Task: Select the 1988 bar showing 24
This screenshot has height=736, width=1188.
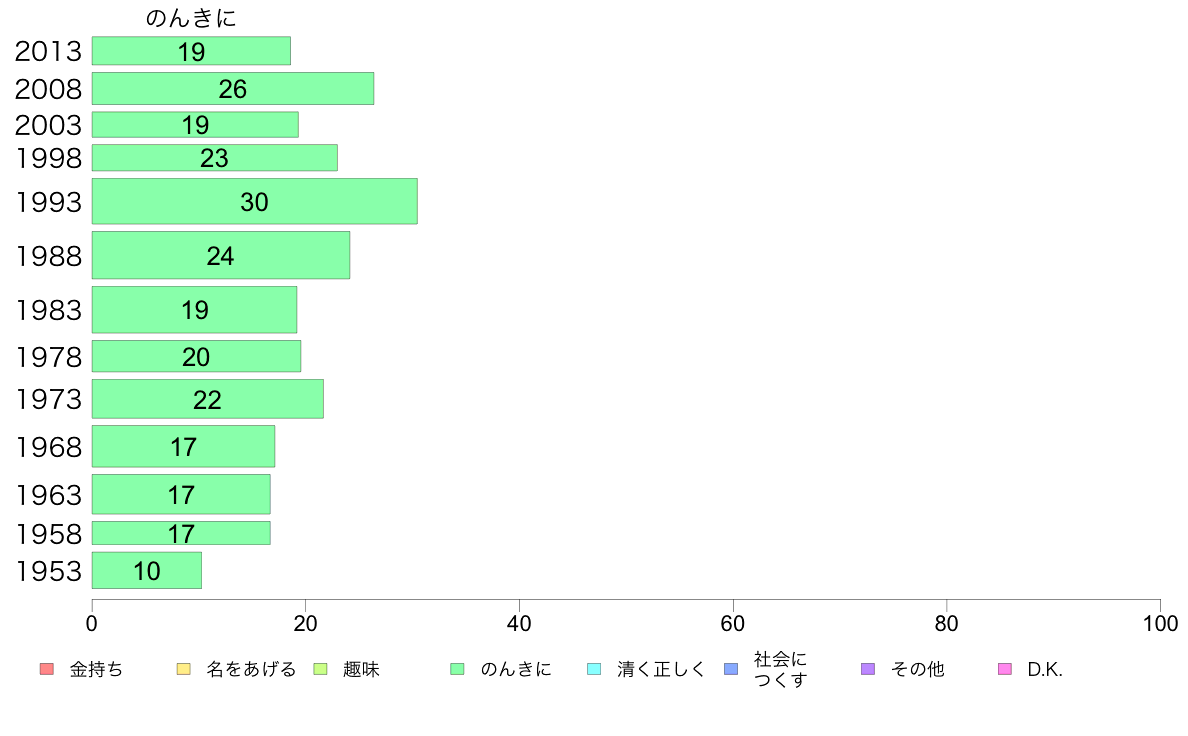Action: tap(221, 255)
